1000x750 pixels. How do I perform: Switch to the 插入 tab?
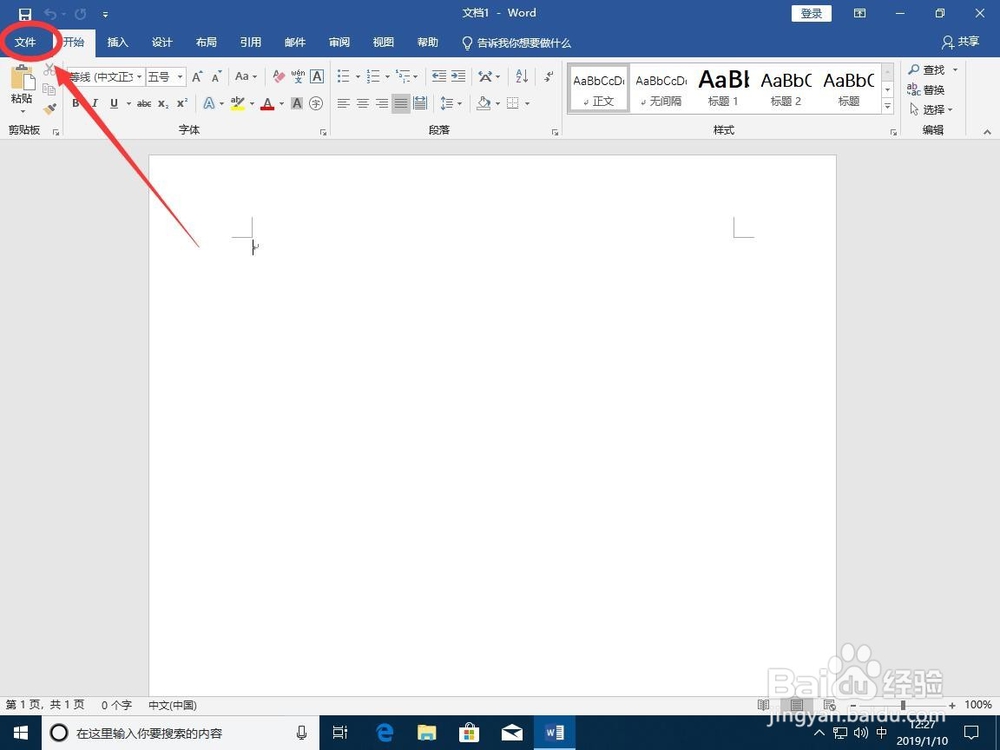coord(118,42)
